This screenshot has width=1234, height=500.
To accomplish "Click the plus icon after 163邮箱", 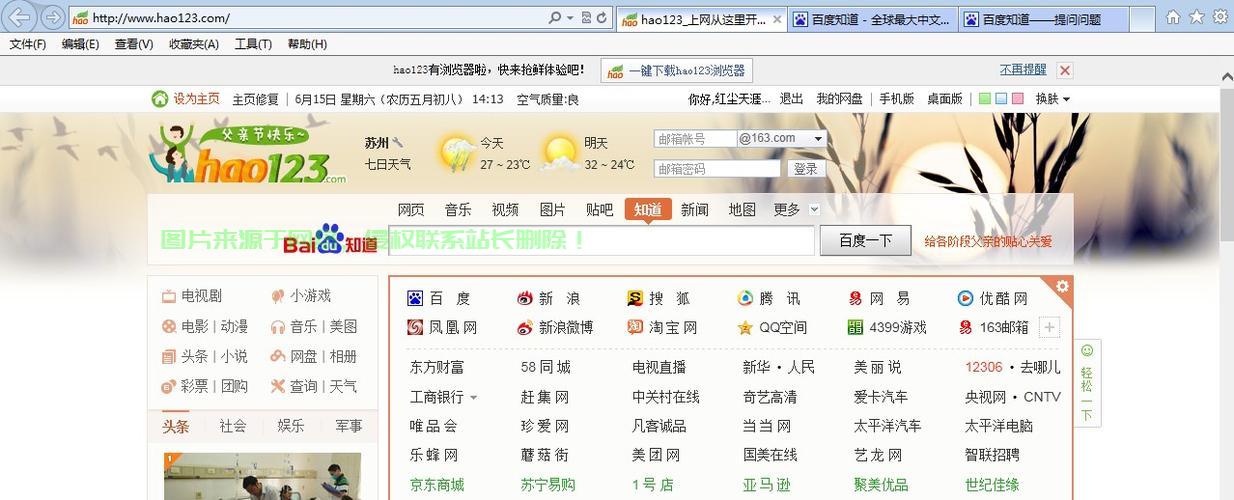I will [x=1049, y=327].
